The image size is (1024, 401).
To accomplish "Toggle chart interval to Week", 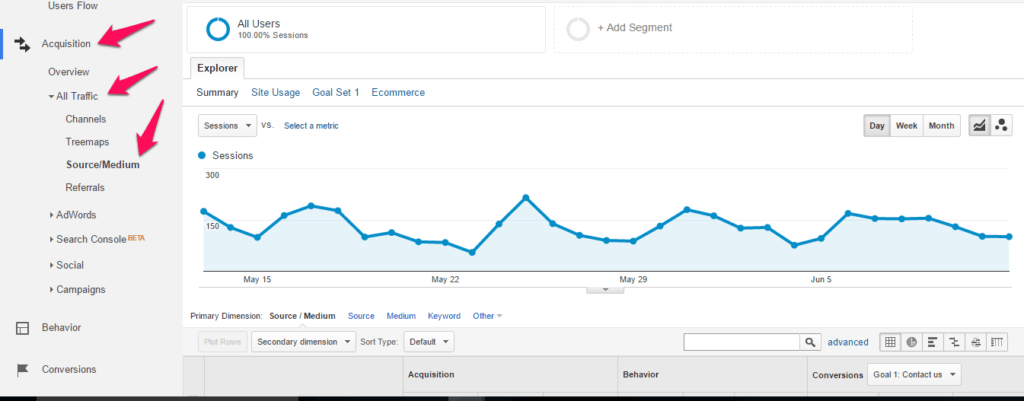I will pyautogui.click(x=906, y=126).
